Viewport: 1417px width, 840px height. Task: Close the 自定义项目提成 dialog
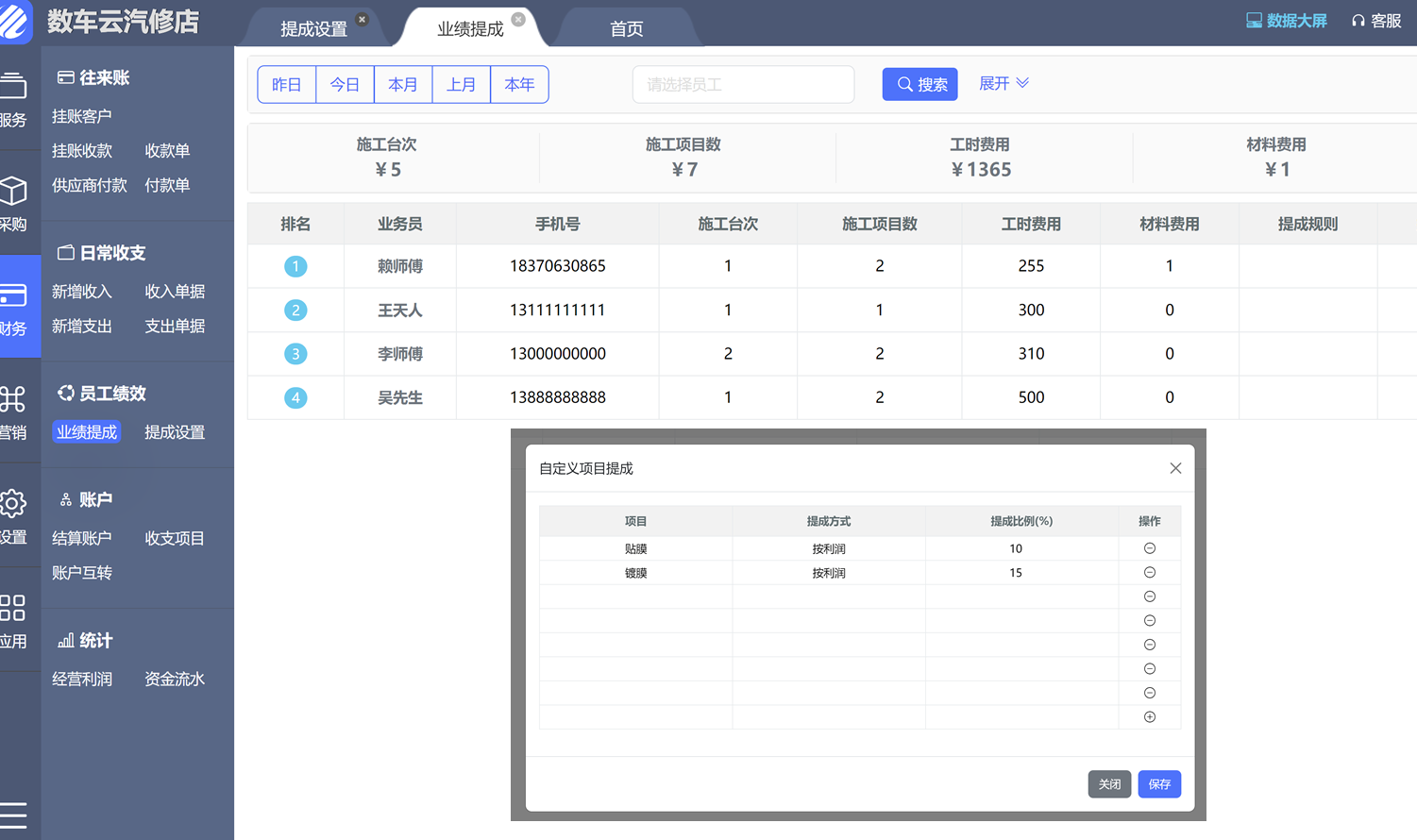tap(1175, 468)
